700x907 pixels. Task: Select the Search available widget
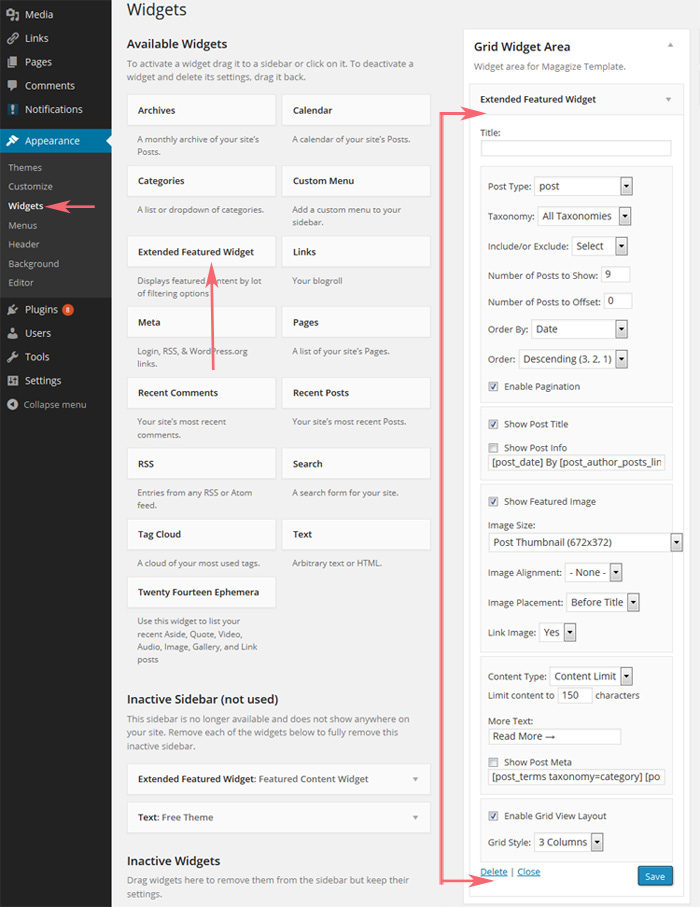pos(356,464)
